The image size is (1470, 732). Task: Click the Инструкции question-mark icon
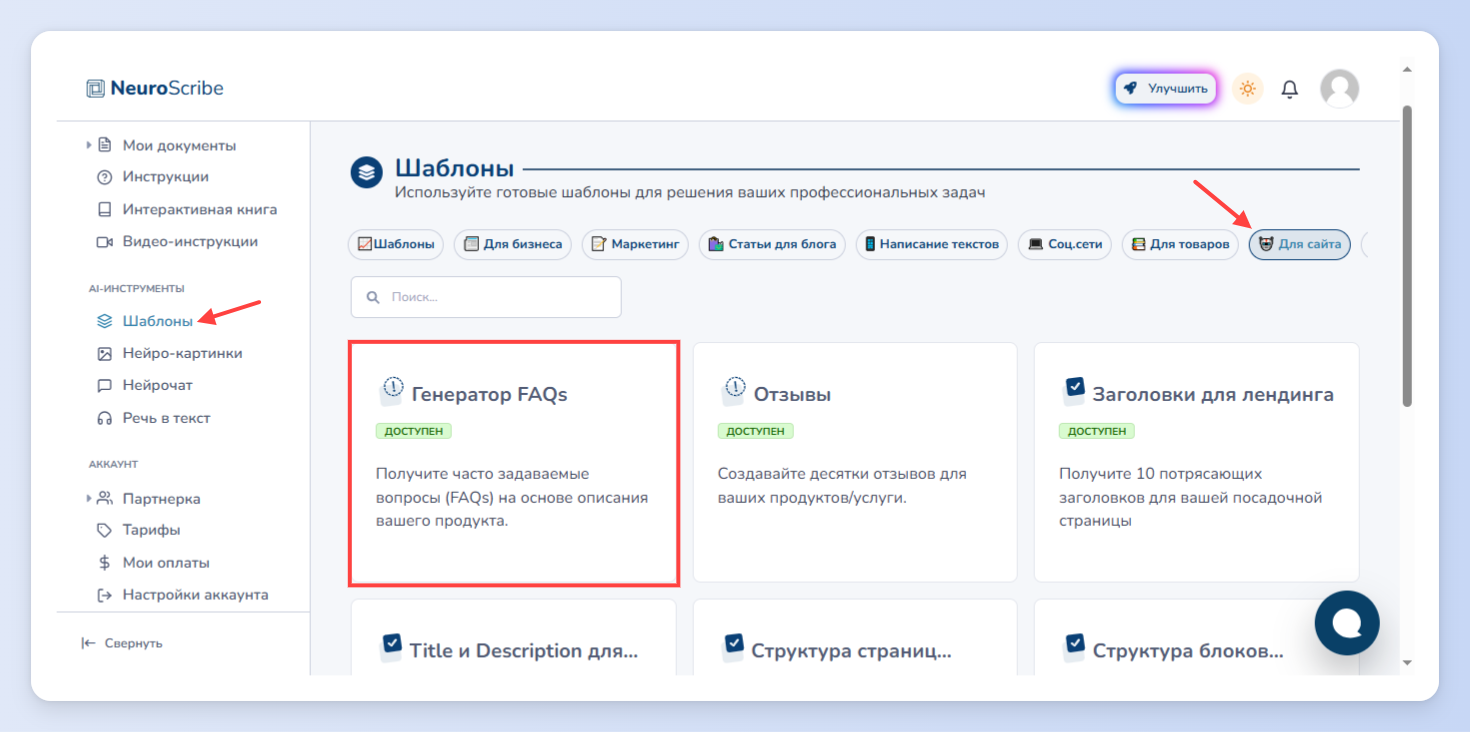104,177
